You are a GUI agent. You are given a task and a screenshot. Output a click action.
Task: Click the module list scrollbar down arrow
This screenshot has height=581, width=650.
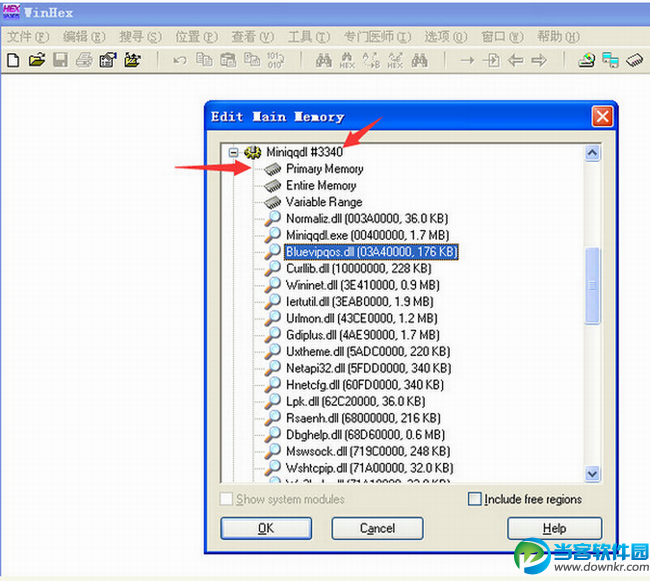592,473
